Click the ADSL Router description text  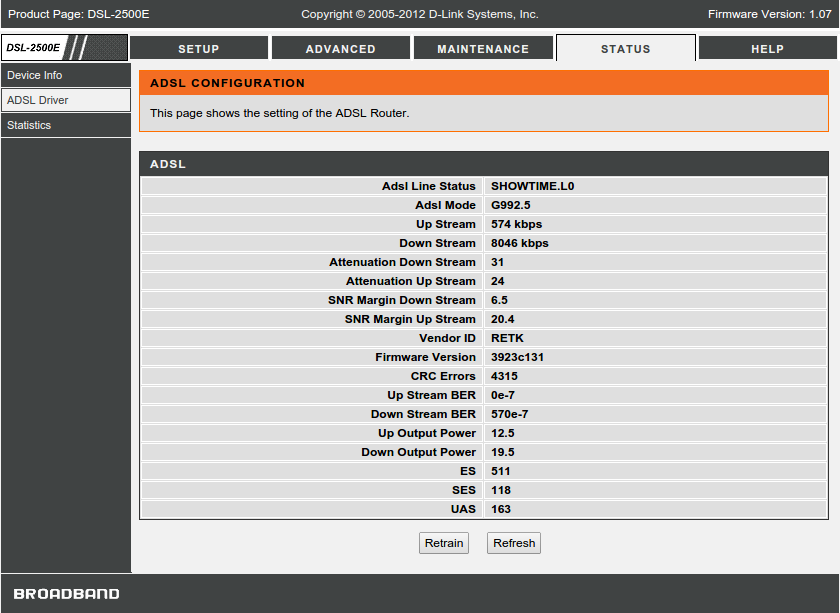pyautogui.click(x=280, y=113)
